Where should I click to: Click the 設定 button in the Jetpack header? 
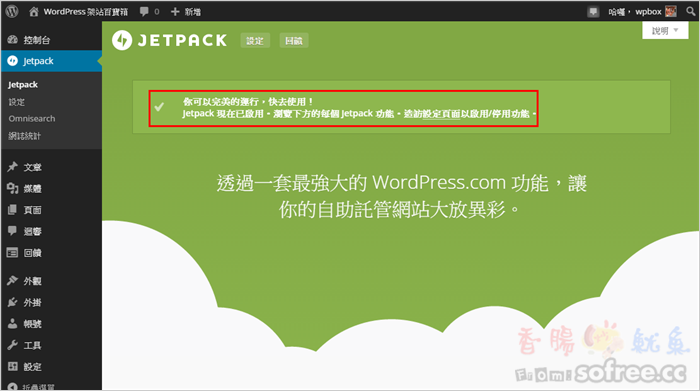(x=255, y=41)
